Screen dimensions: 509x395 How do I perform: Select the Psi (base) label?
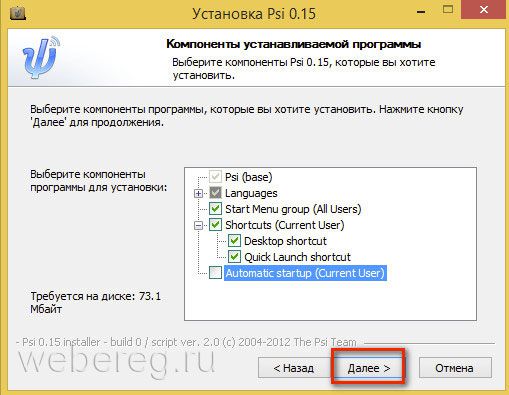[249, 177]
